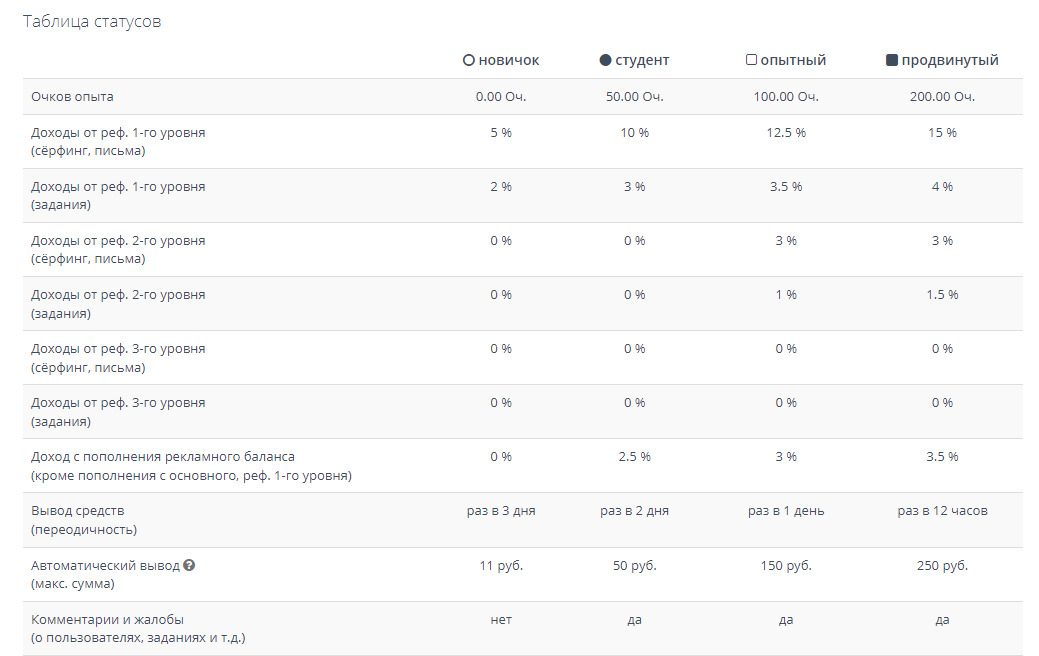Click the Очков опыта row label
This screenshot has height=656, width=1039.
click(x=72, y=97)
